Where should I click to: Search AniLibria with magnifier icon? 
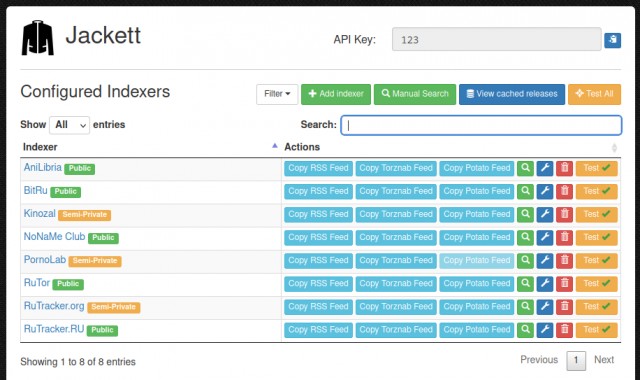[x=525, y=168]
